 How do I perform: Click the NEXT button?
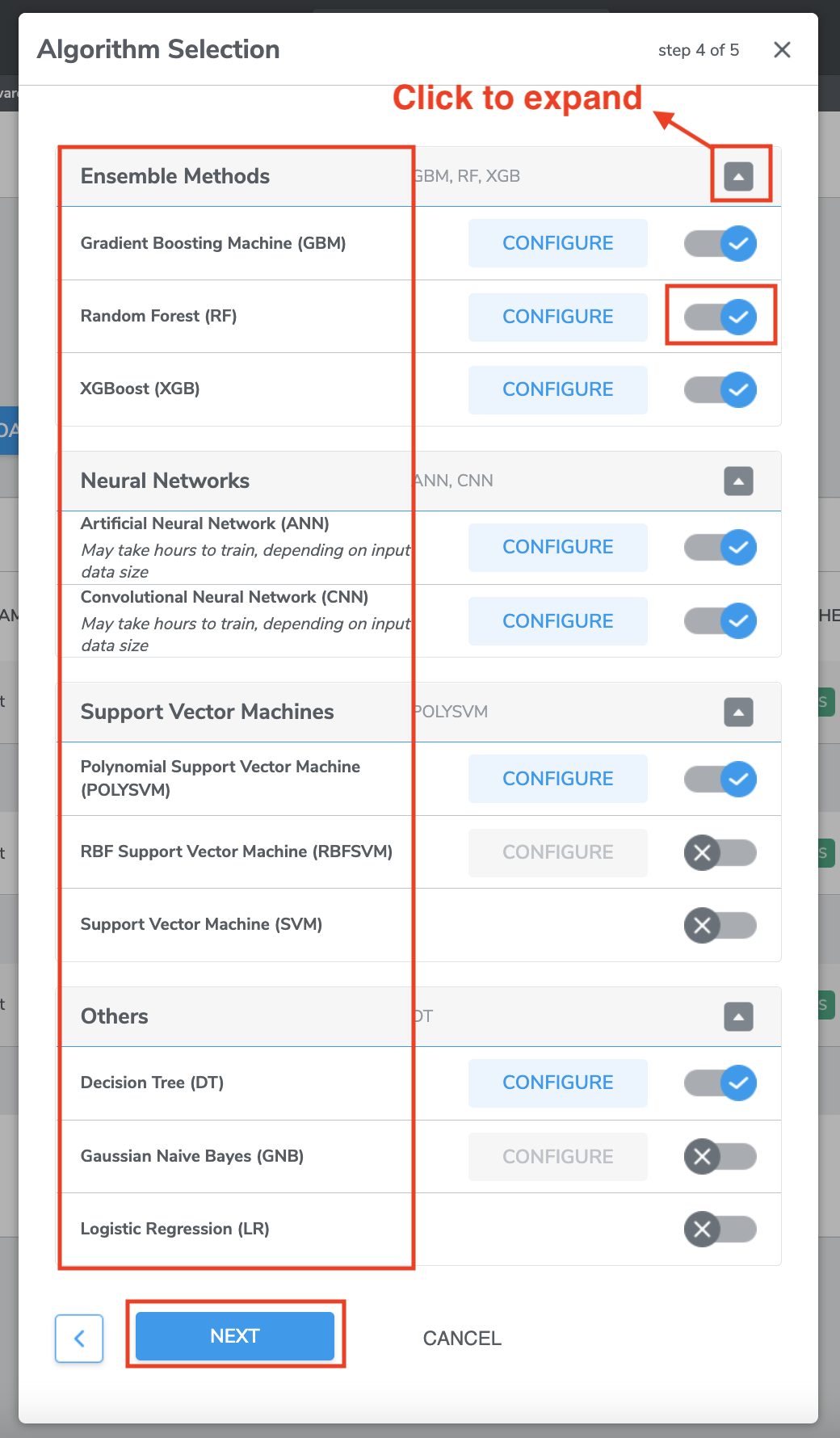[x=235, y=1336]
